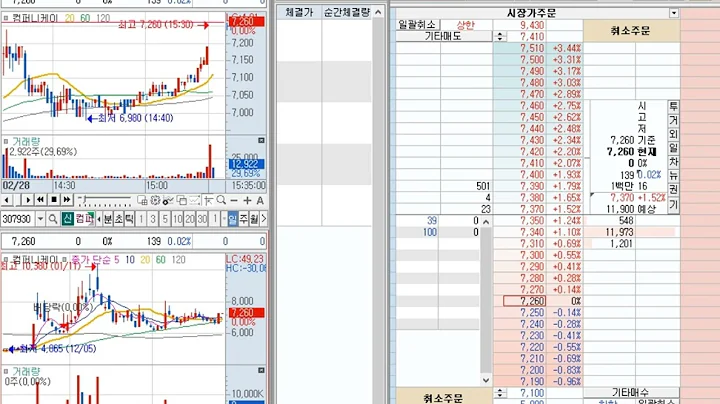Rewind the chart playback
Screen dimensions: 720x404
[x=40, y=200]
